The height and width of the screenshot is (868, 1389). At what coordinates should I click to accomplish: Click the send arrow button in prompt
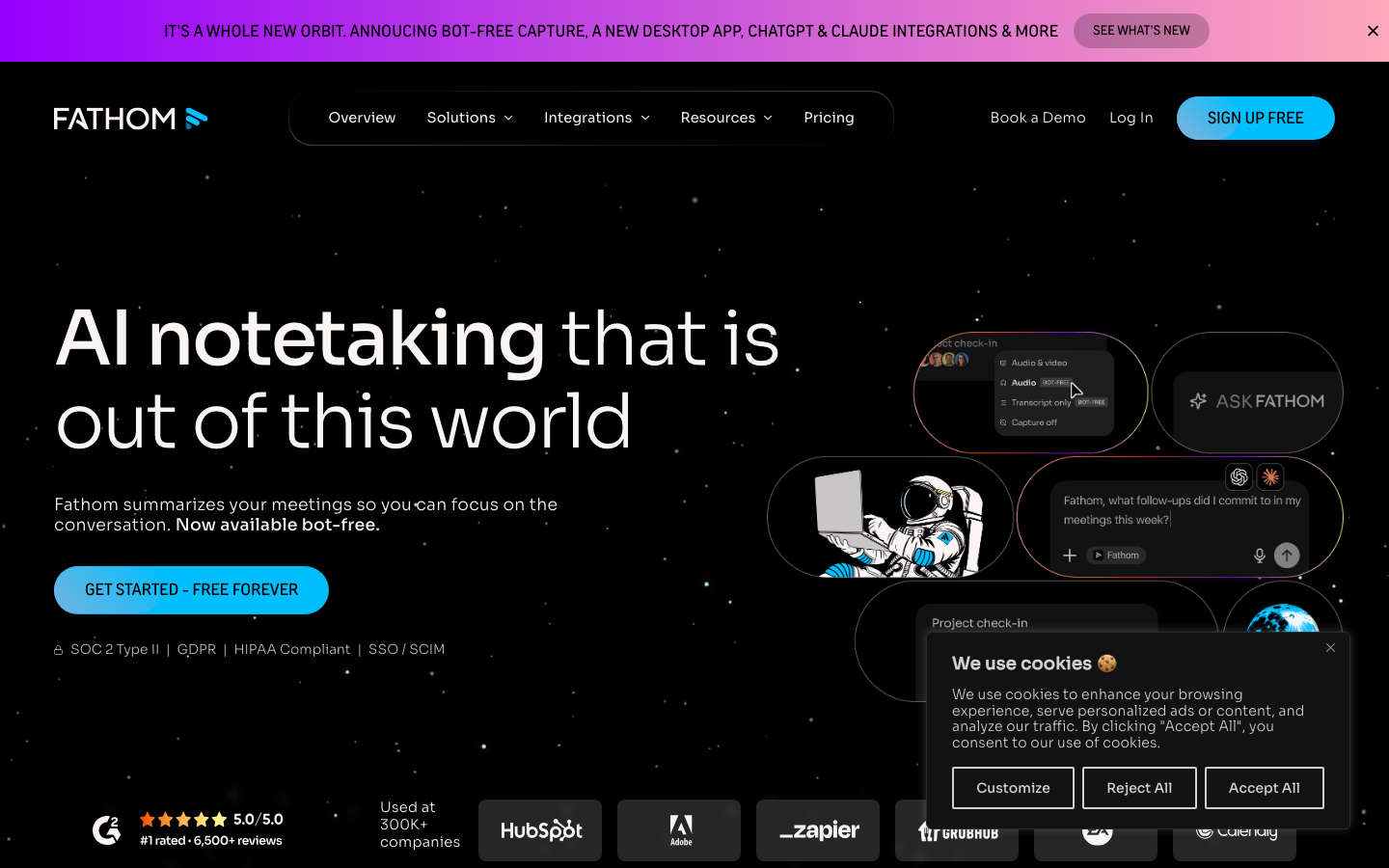tap(1287, 556)
